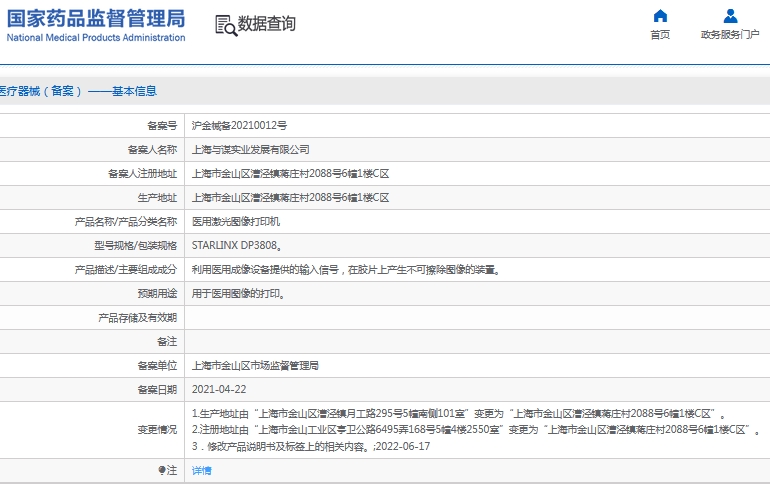Click the bullet icon beside 注
This screenshot has height=486, width=770.
pos(162,470)
